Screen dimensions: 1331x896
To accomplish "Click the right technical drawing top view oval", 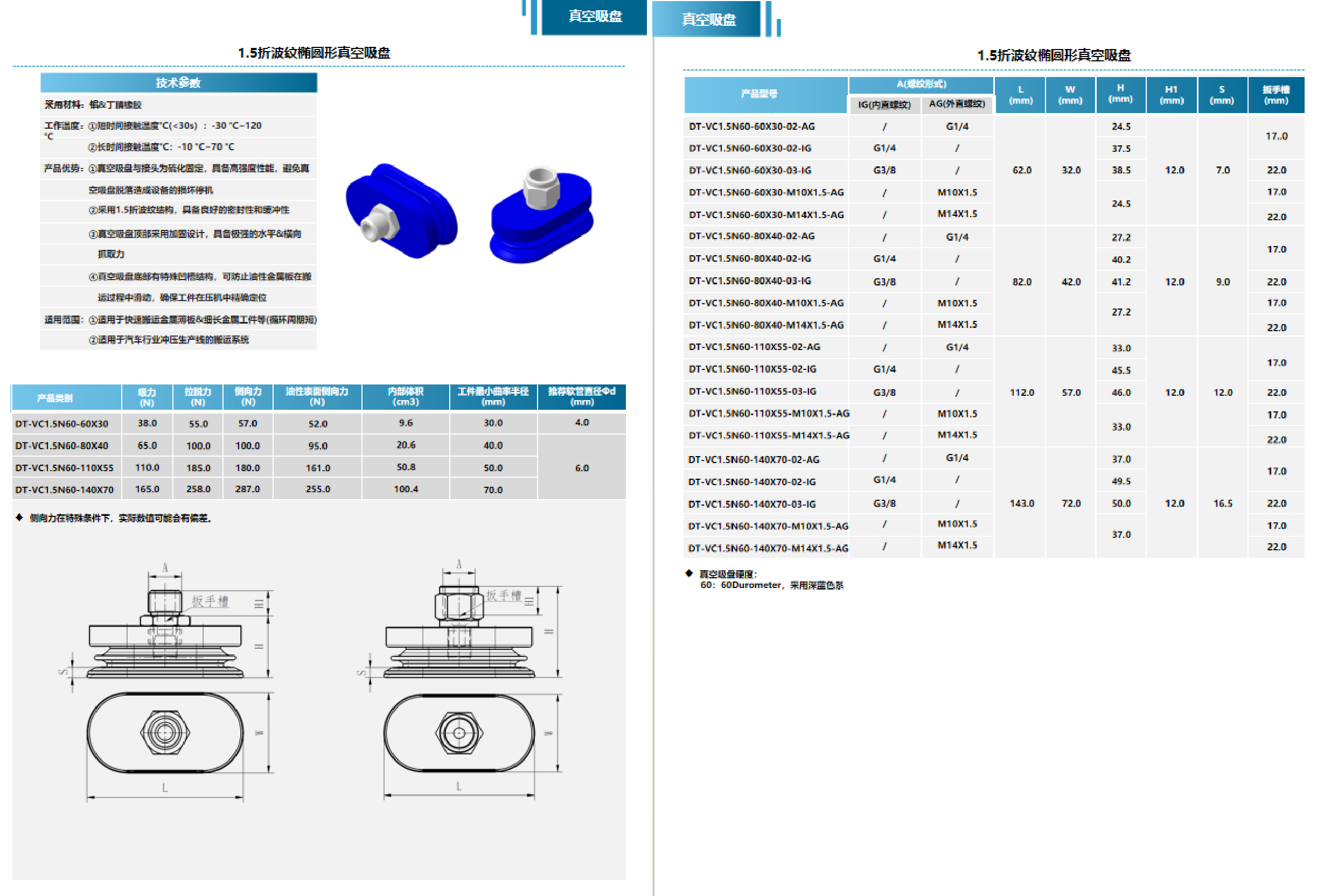I will (x=458, y=733).
